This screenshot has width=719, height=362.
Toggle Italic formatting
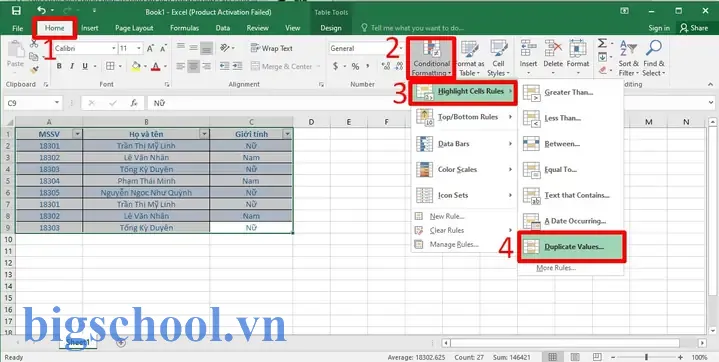click(72, 67)
